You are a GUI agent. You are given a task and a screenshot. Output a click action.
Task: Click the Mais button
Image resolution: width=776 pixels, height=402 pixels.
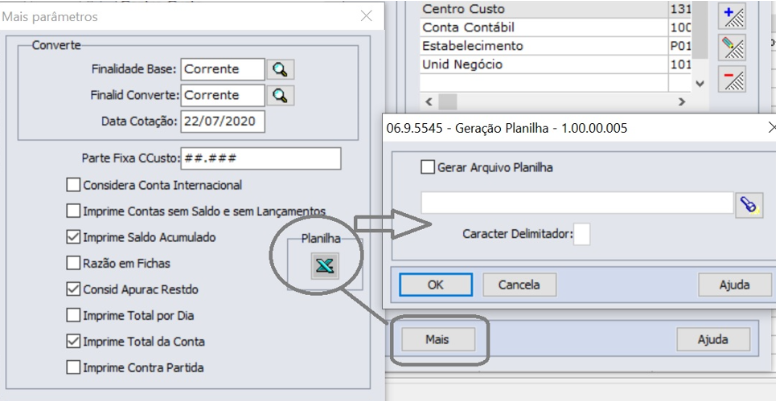point(437,340)
